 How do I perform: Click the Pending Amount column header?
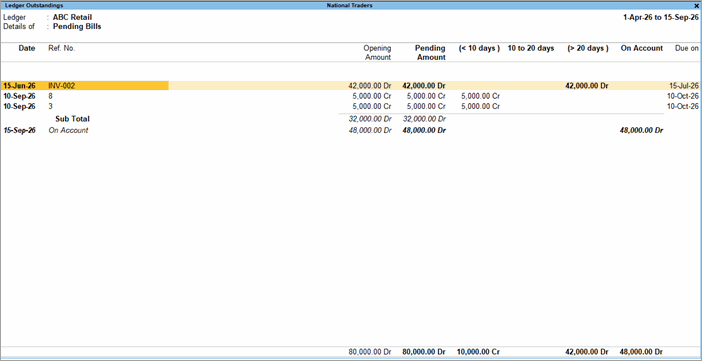430,52
